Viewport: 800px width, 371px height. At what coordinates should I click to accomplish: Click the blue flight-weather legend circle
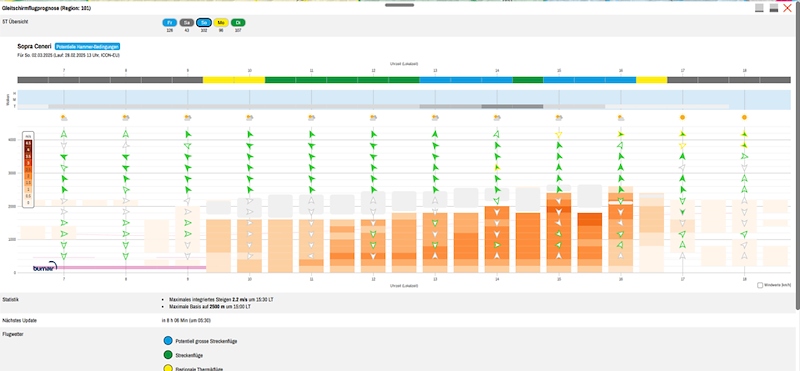tap(168, 341)
